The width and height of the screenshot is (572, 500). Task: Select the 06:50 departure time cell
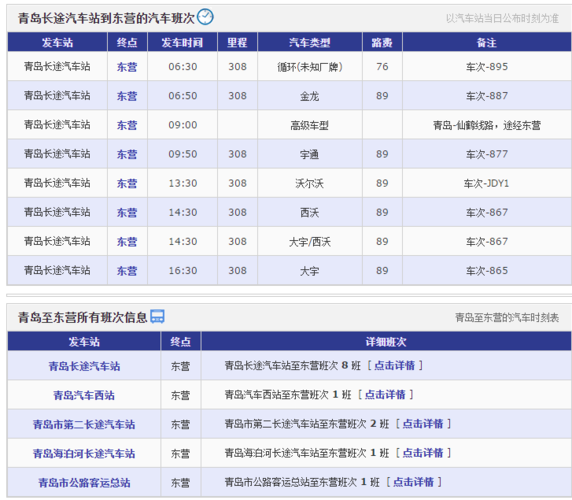click(x=182, y=96)
